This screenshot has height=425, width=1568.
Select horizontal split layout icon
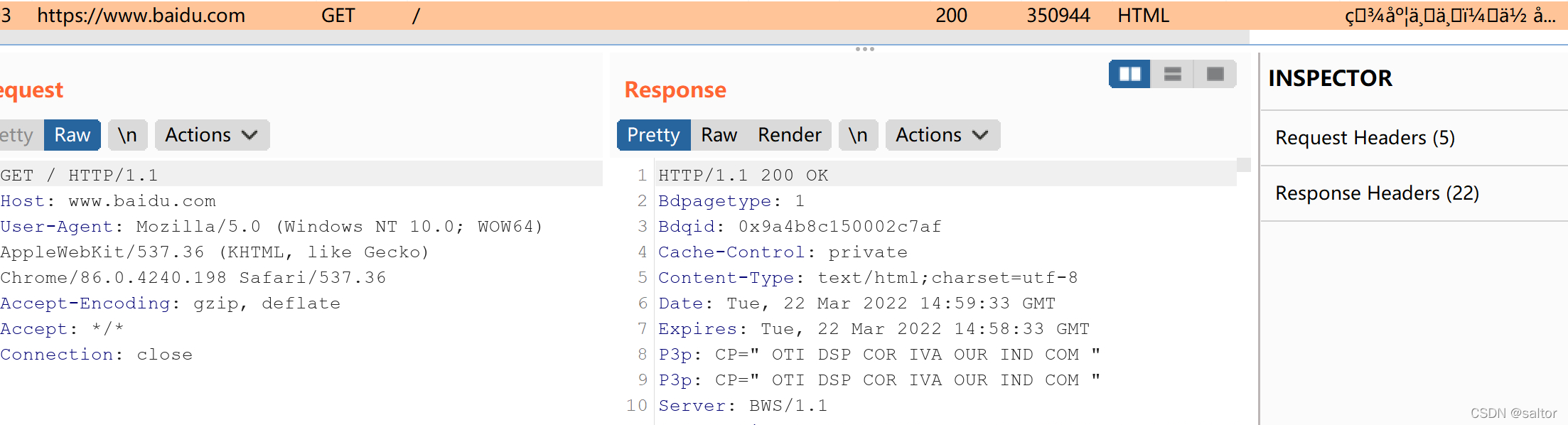[1173, 74]
